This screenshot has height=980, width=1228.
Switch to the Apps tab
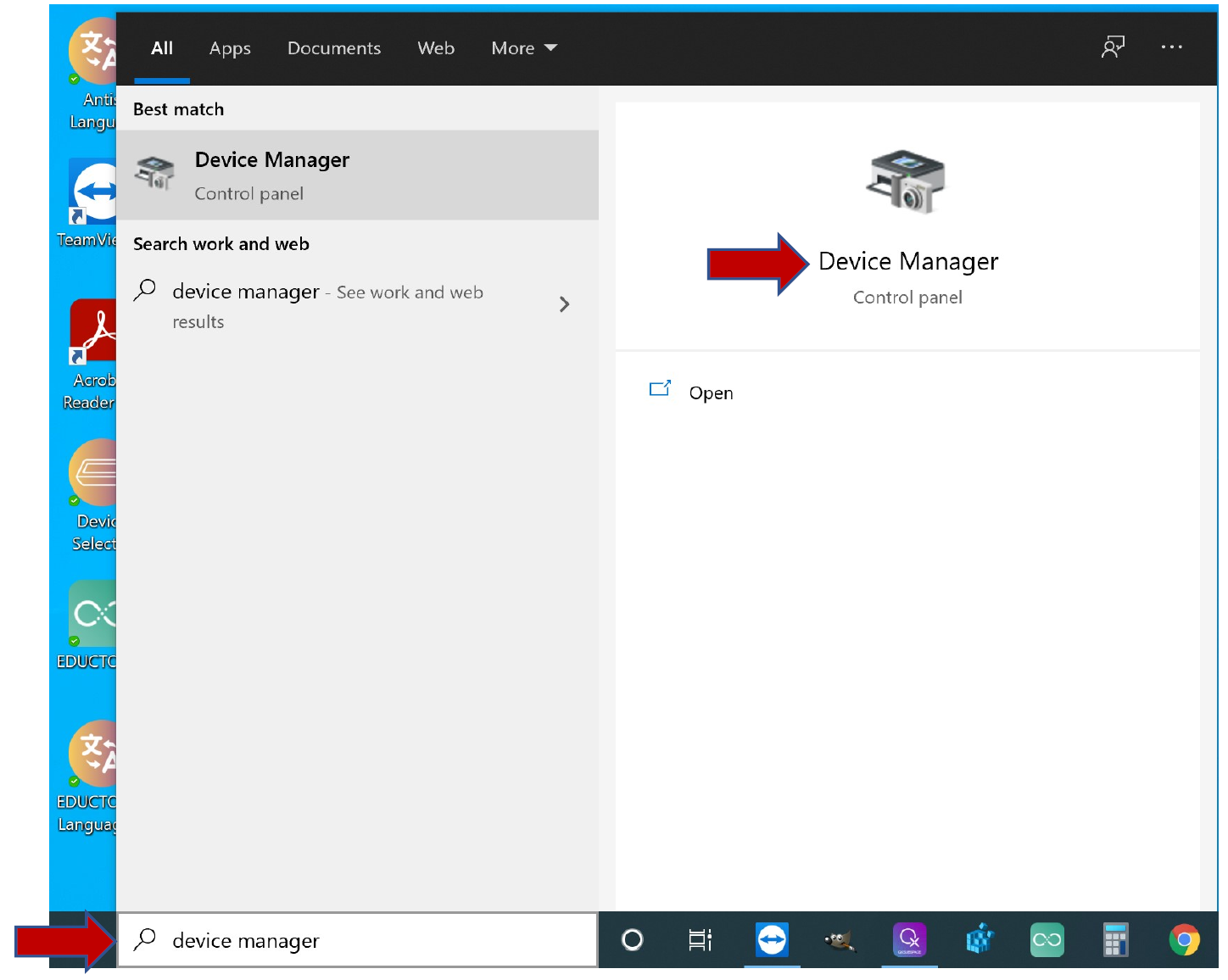click(230, 48)
